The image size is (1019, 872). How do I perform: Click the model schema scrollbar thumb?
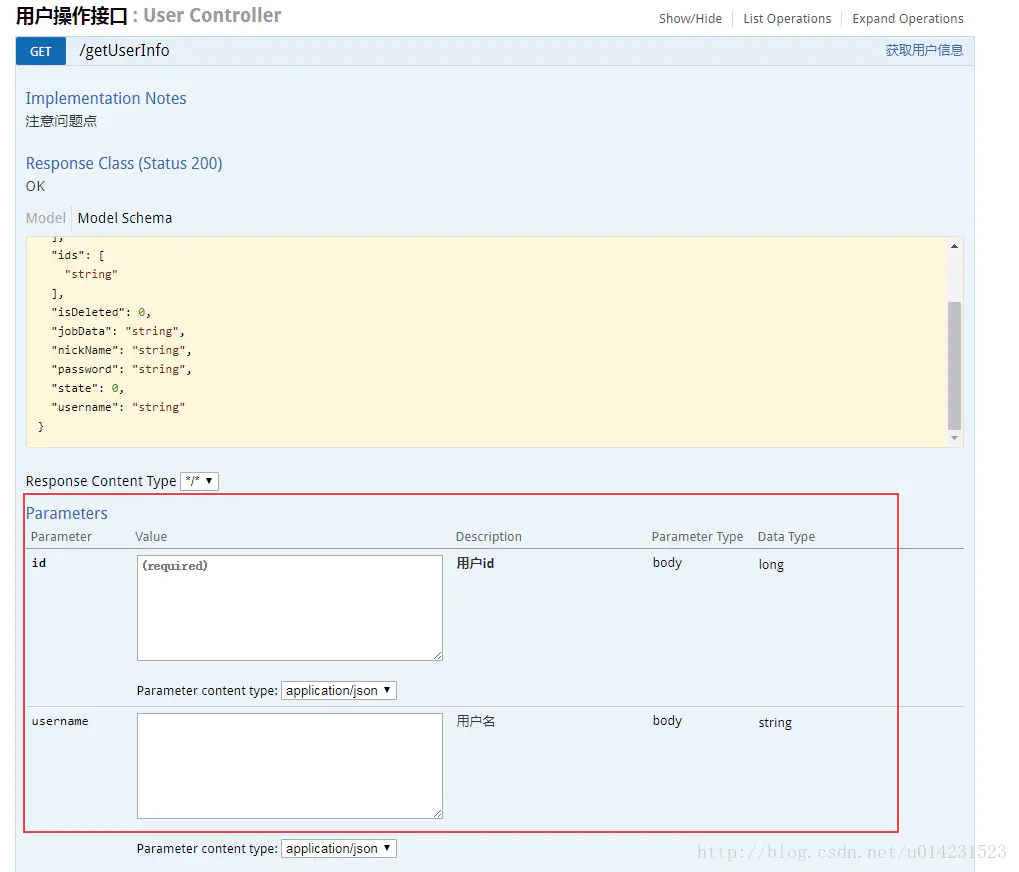point(954,365)
